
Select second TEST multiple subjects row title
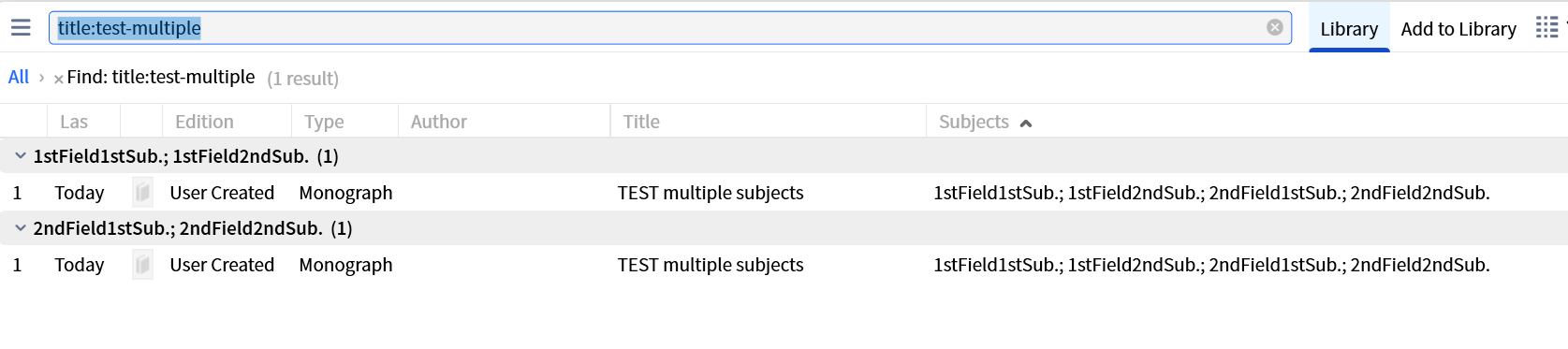coord(711,265)
